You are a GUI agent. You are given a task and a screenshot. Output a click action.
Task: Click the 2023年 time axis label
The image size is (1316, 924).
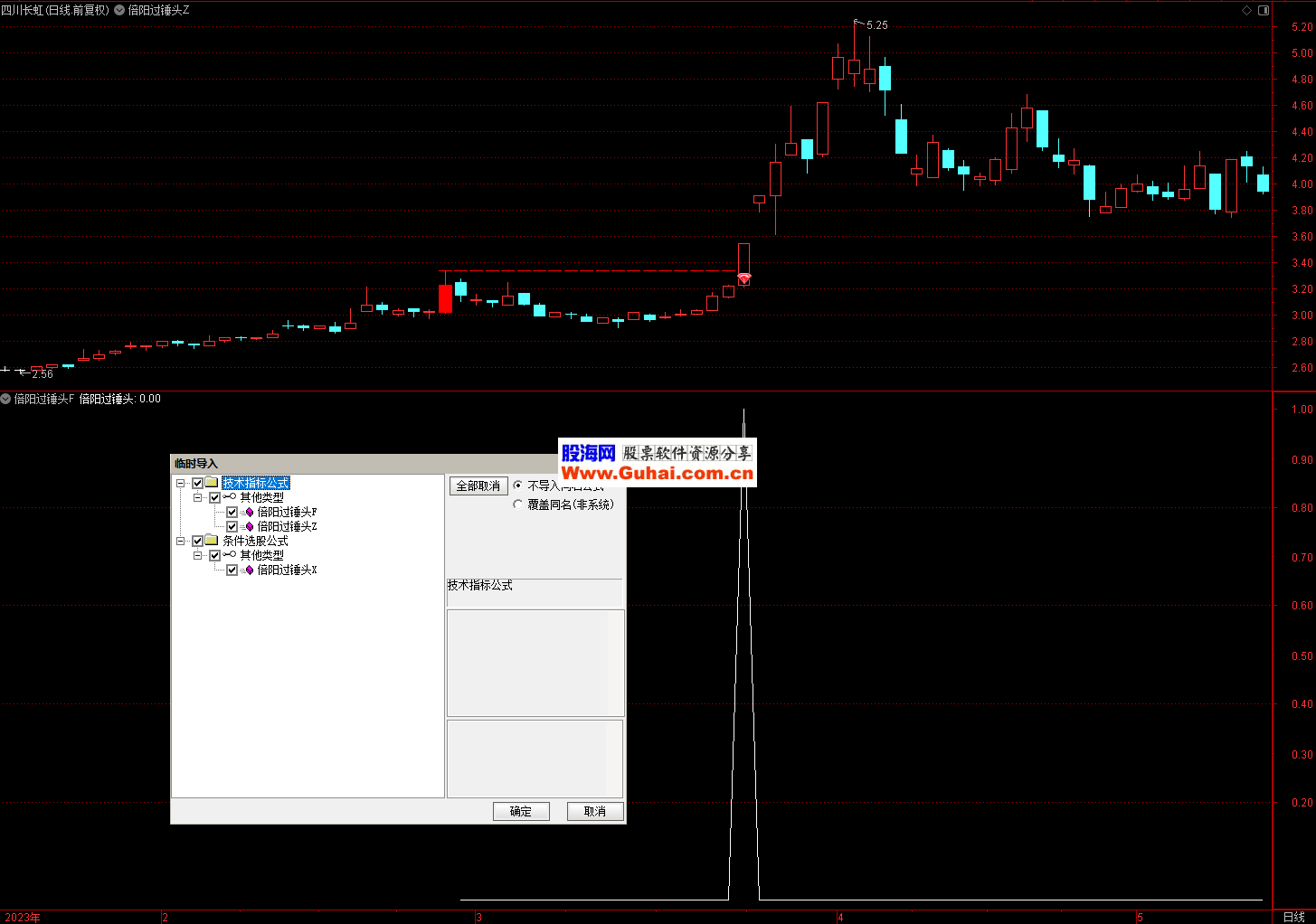point(23,917)
